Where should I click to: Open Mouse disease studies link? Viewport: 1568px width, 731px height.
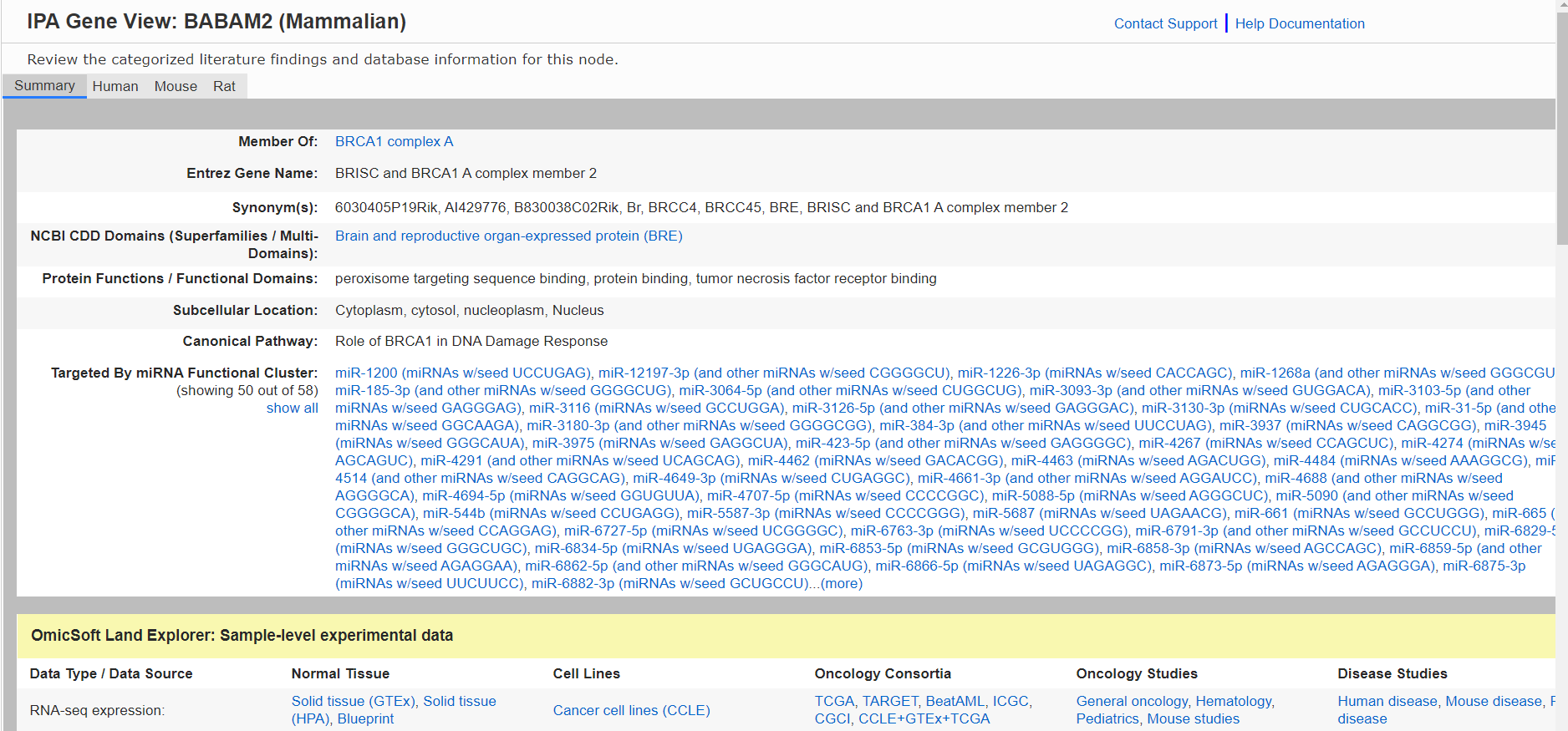[x=1494, y=701]
